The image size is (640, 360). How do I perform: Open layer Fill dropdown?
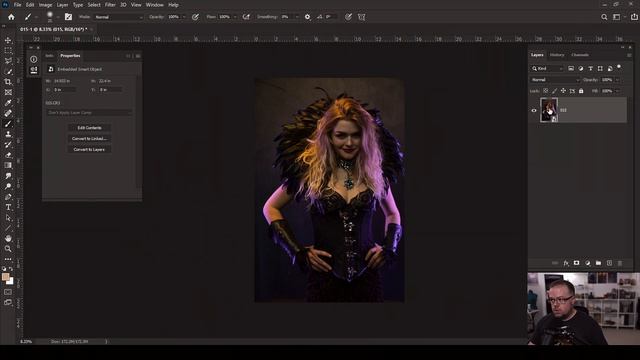click(618, 91)
